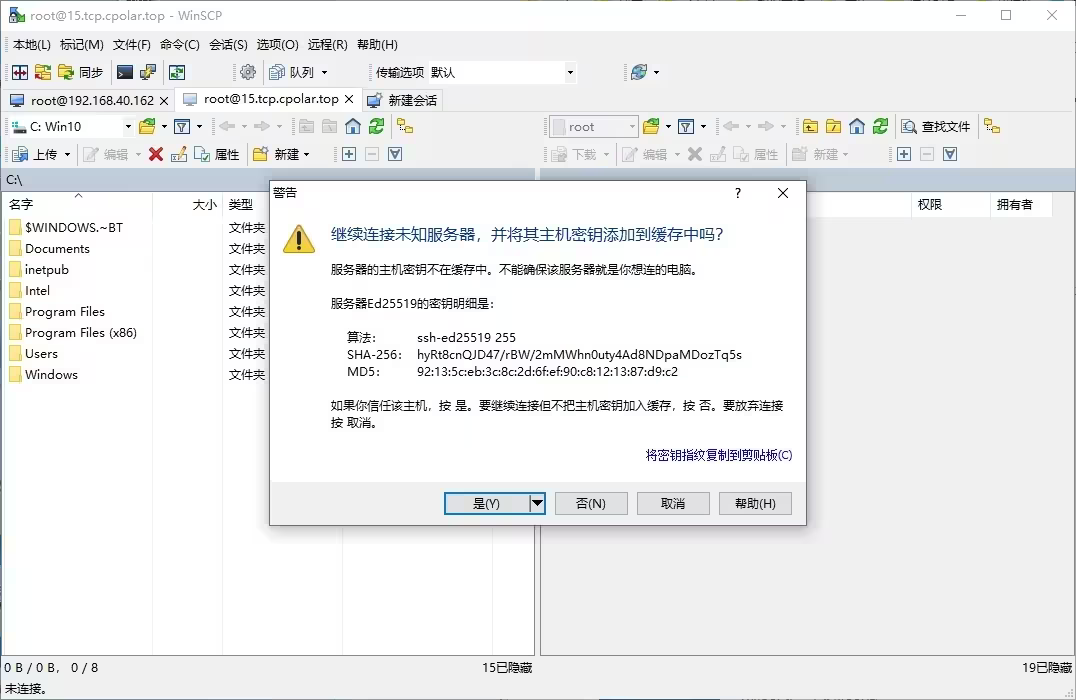This screenshot has width=1076, height=700.
Task: Click the 否(N) button
Action: [x=591, y=503]
